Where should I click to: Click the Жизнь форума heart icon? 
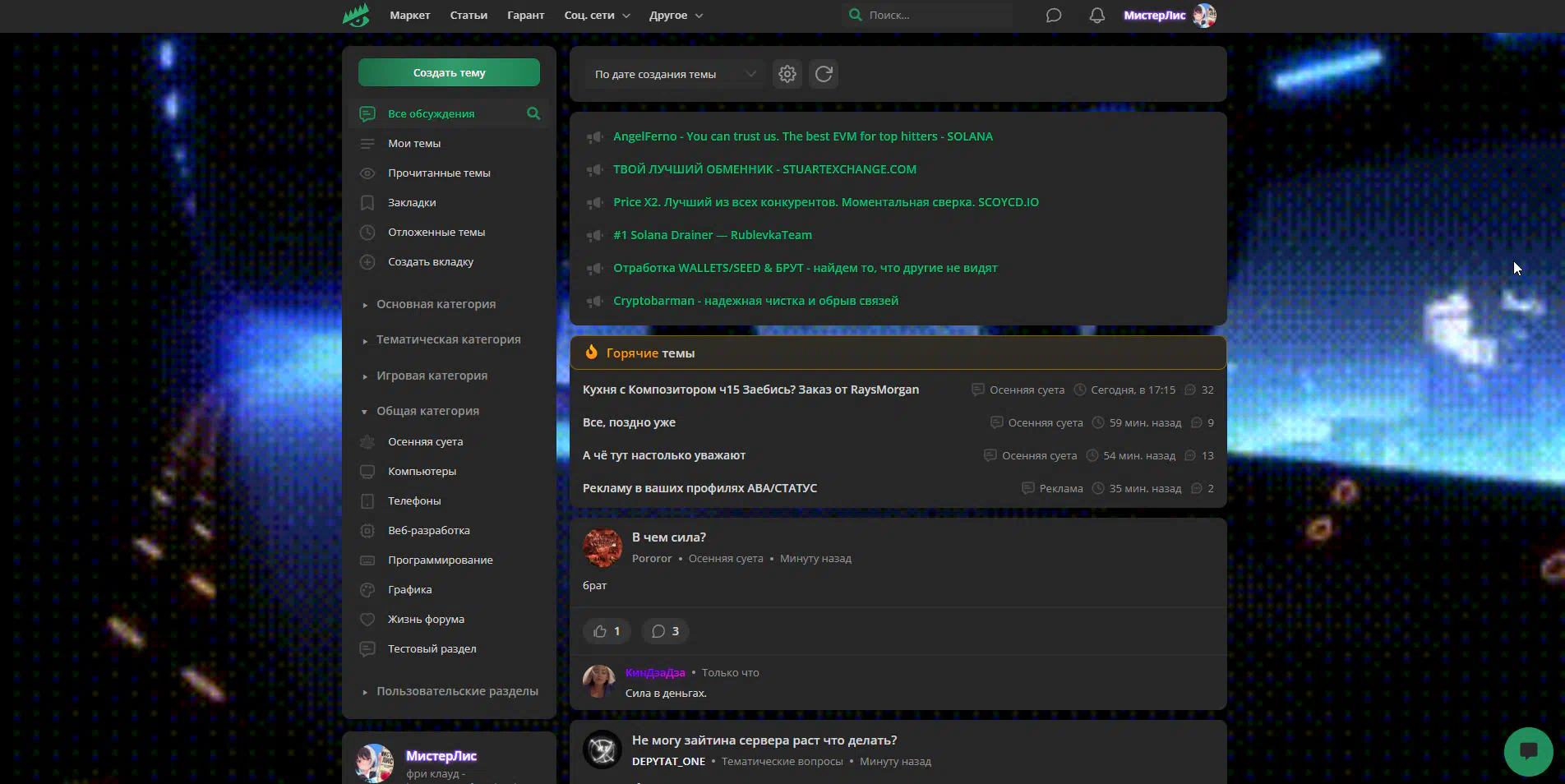pyautogui.click(x=367, y=620)
